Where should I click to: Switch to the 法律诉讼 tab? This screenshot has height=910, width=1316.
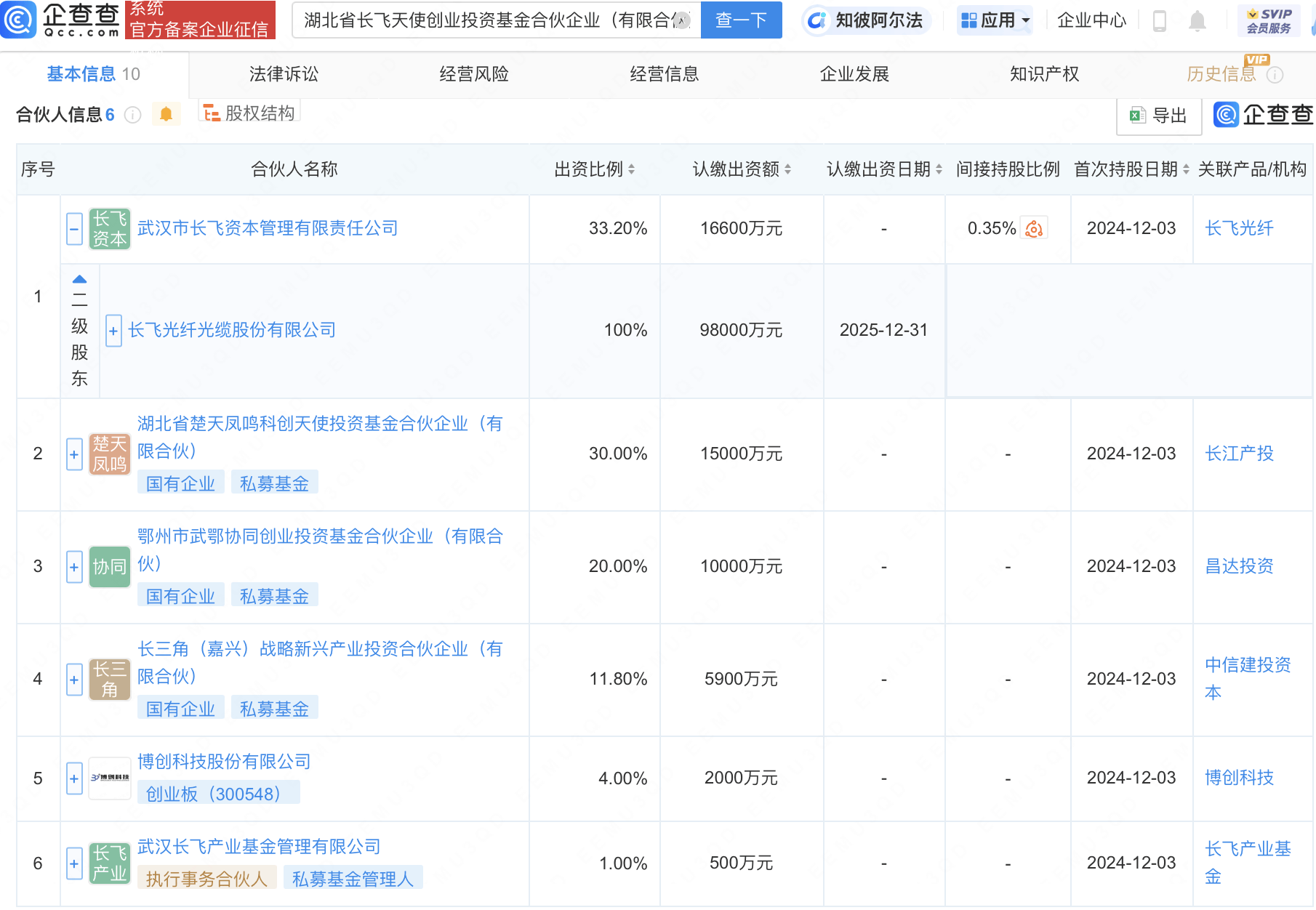pos(284,74)
